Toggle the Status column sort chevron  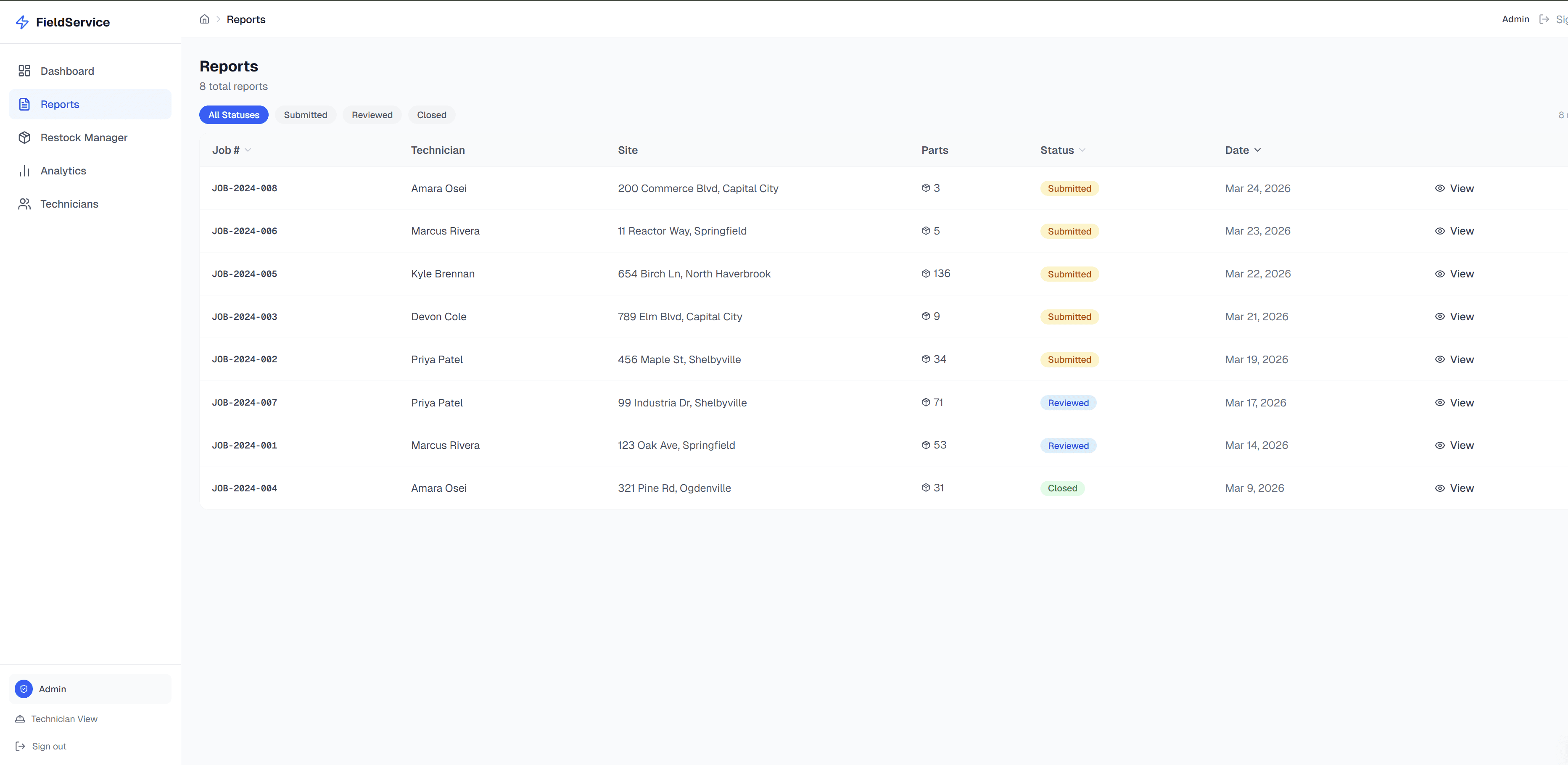point(1082,150)
